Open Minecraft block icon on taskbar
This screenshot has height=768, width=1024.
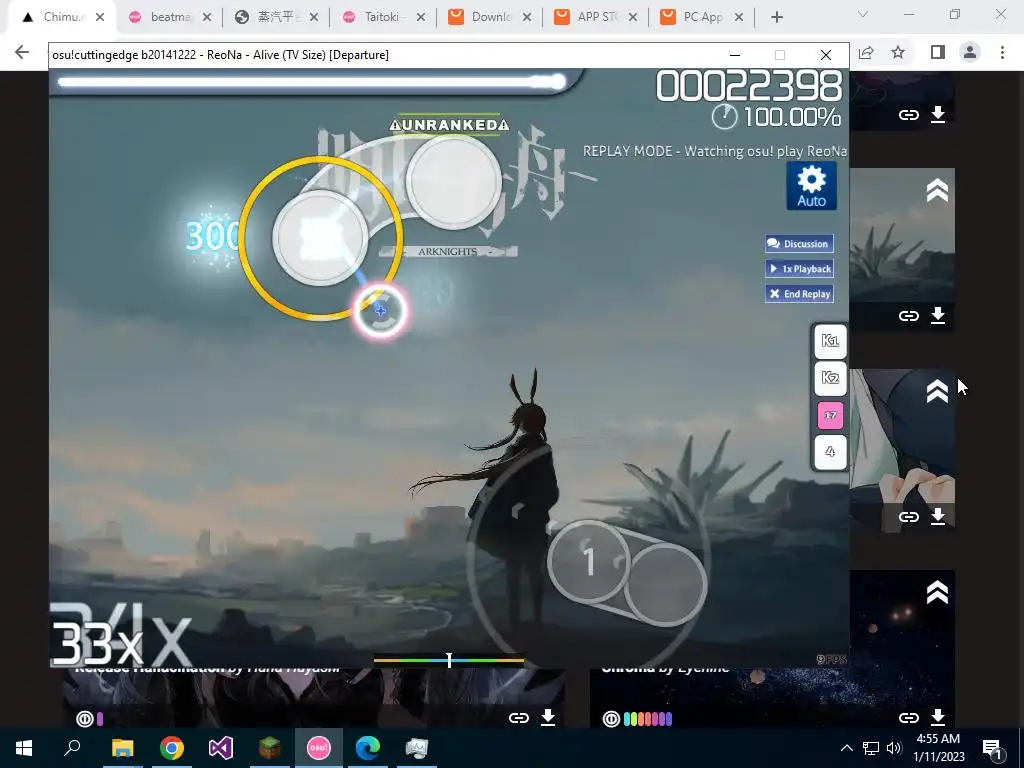tap(270, 748)
